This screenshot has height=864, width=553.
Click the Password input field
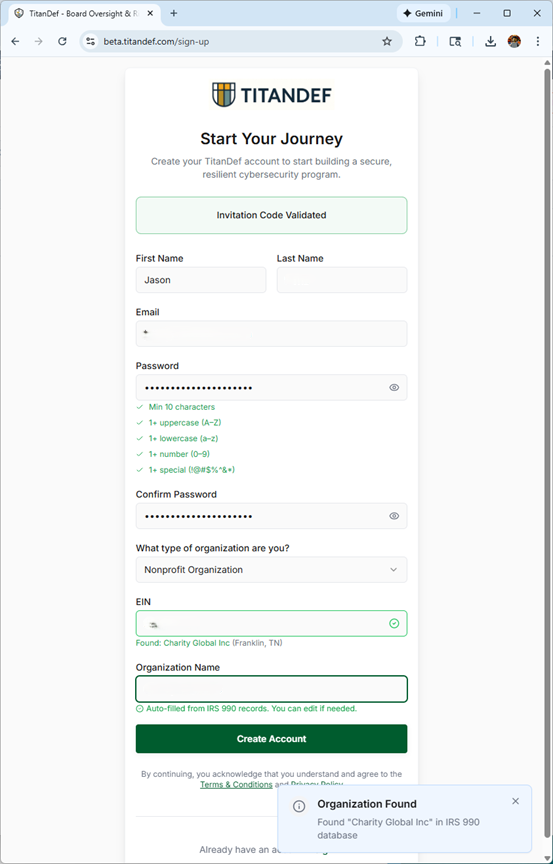272,387
